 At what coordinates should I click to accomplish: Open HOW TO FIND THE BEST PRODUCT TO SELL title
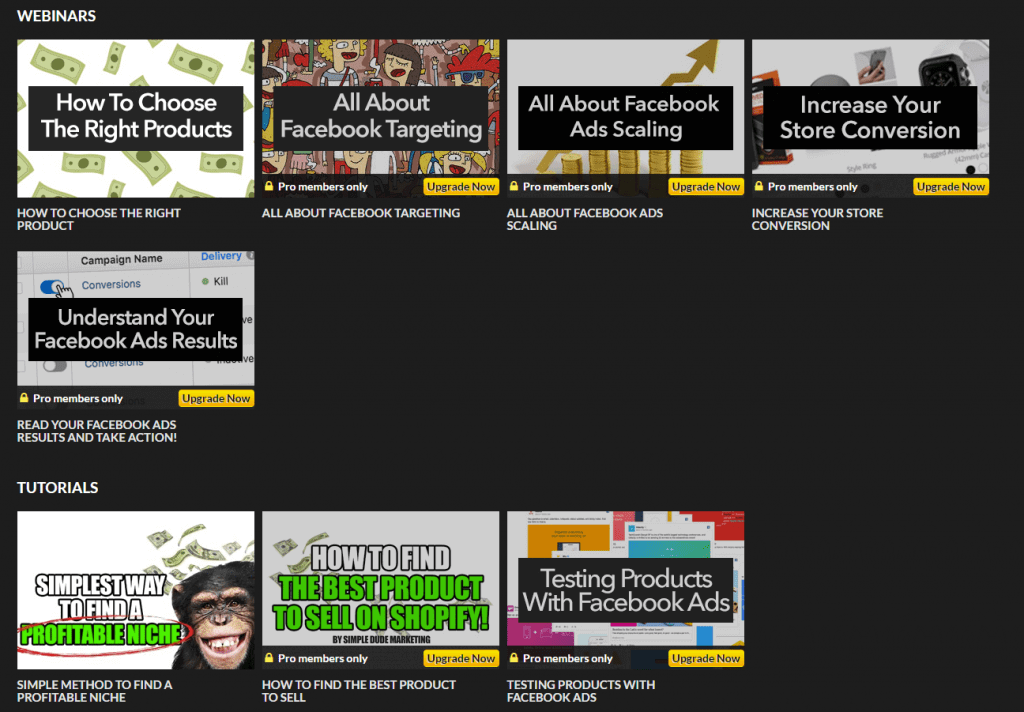click(359, 691)
